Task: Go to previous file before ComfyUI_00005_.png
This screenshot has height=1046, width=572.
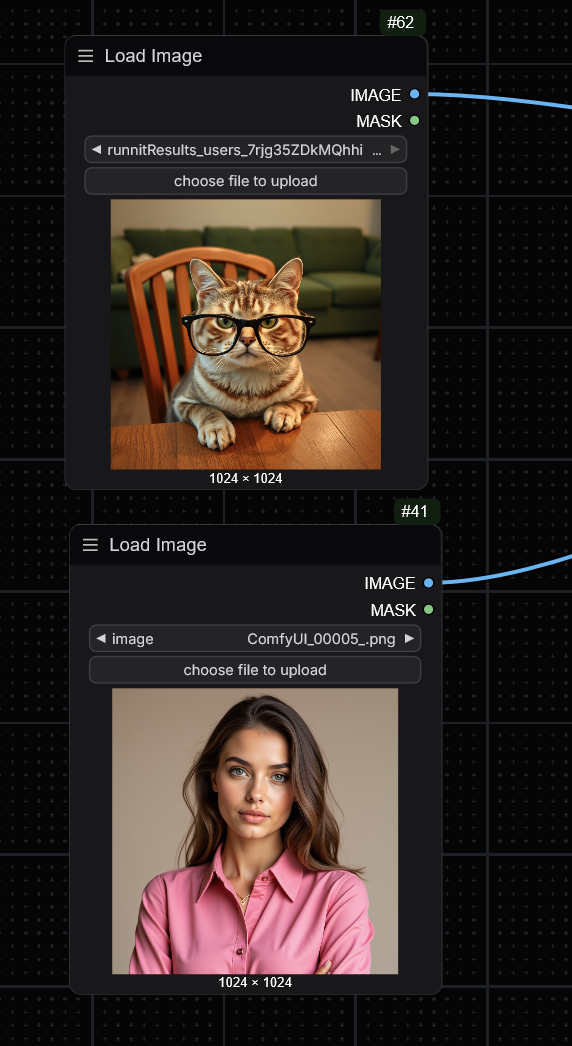Action: pyautogui.click(x=101, y=639)
